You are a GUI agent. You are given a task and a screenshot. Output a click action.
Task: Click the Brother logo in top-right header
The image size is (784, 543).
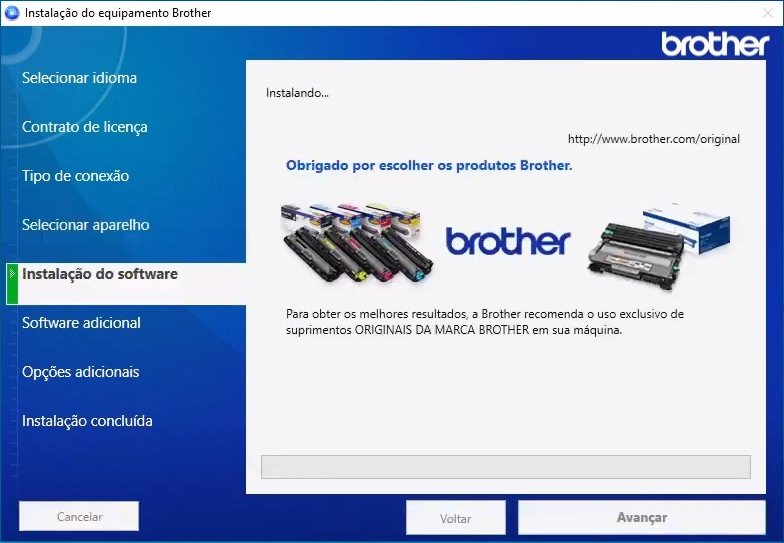[x=715, y=44]
